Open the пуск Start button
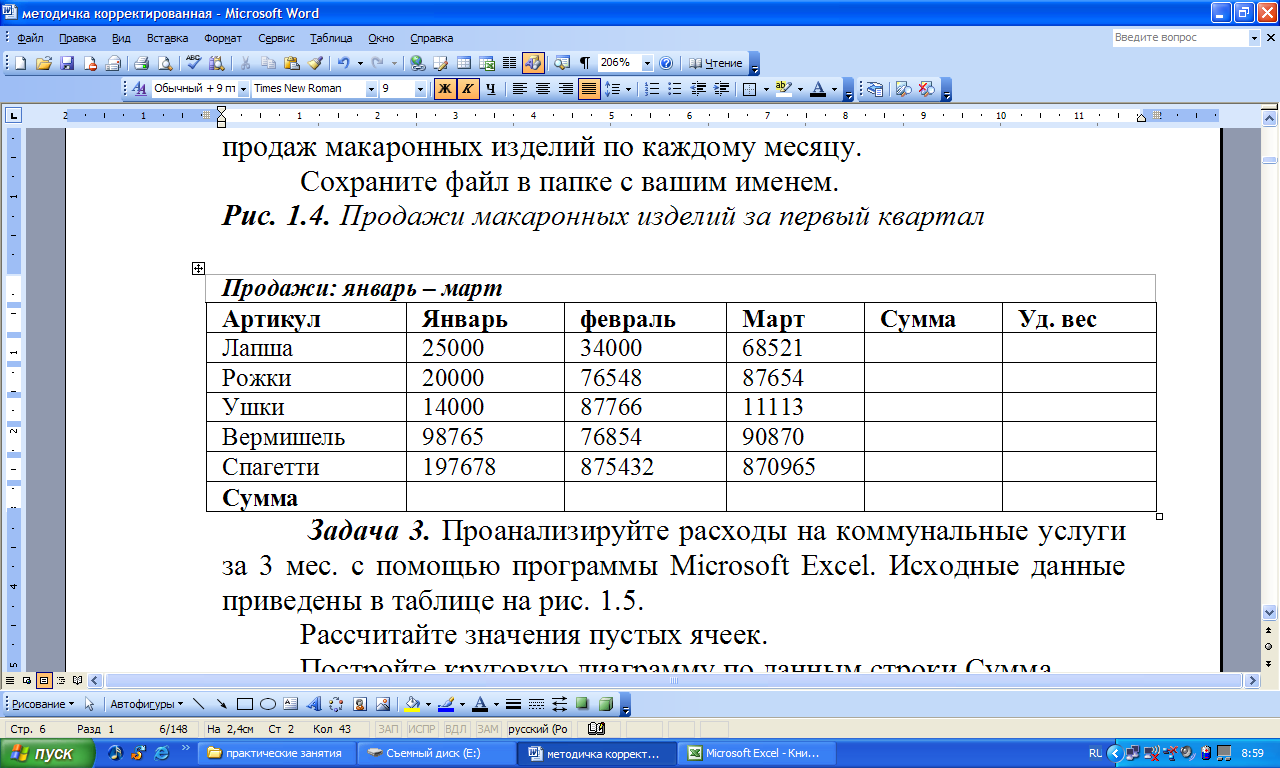Viewport: 1280px width, 768px height. point(48,753)
